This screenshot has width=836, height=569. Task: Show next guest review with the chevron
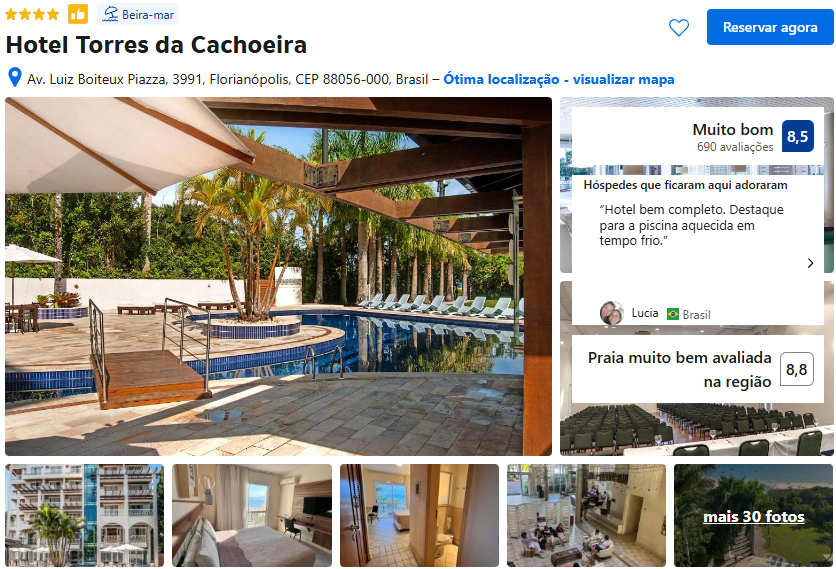(x=810, y=263)
